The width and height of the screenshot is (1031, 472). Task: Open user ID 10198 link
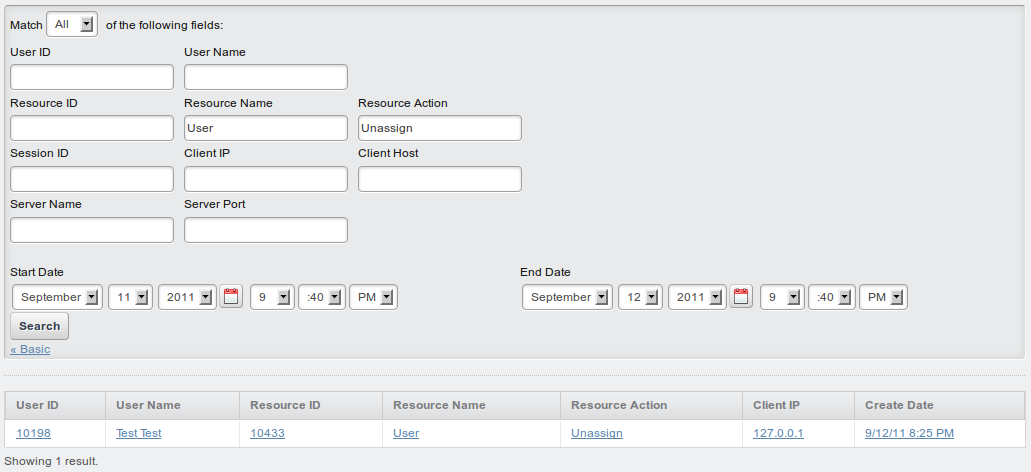pyautogui.click(x=34, y=433)
